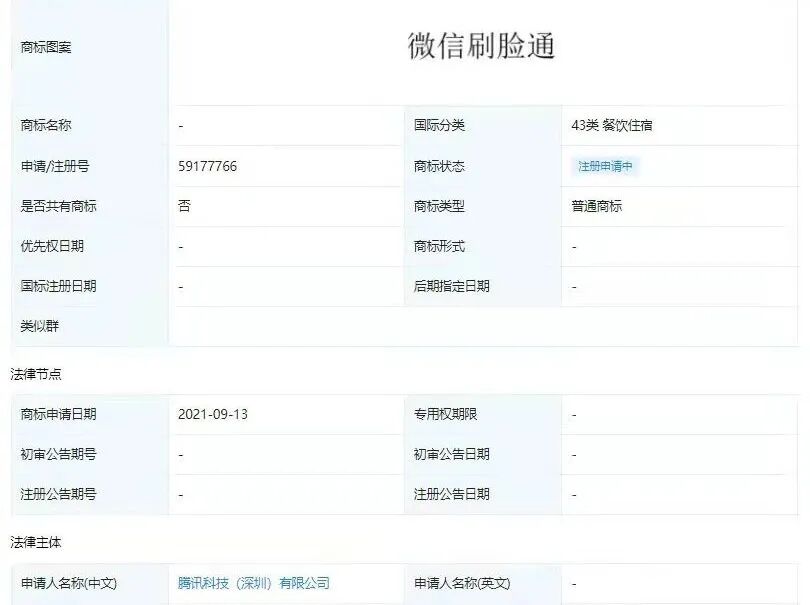Screen dimensions: 810x605
Task: Click the 否 value for shared trademark
Action: 184,206
